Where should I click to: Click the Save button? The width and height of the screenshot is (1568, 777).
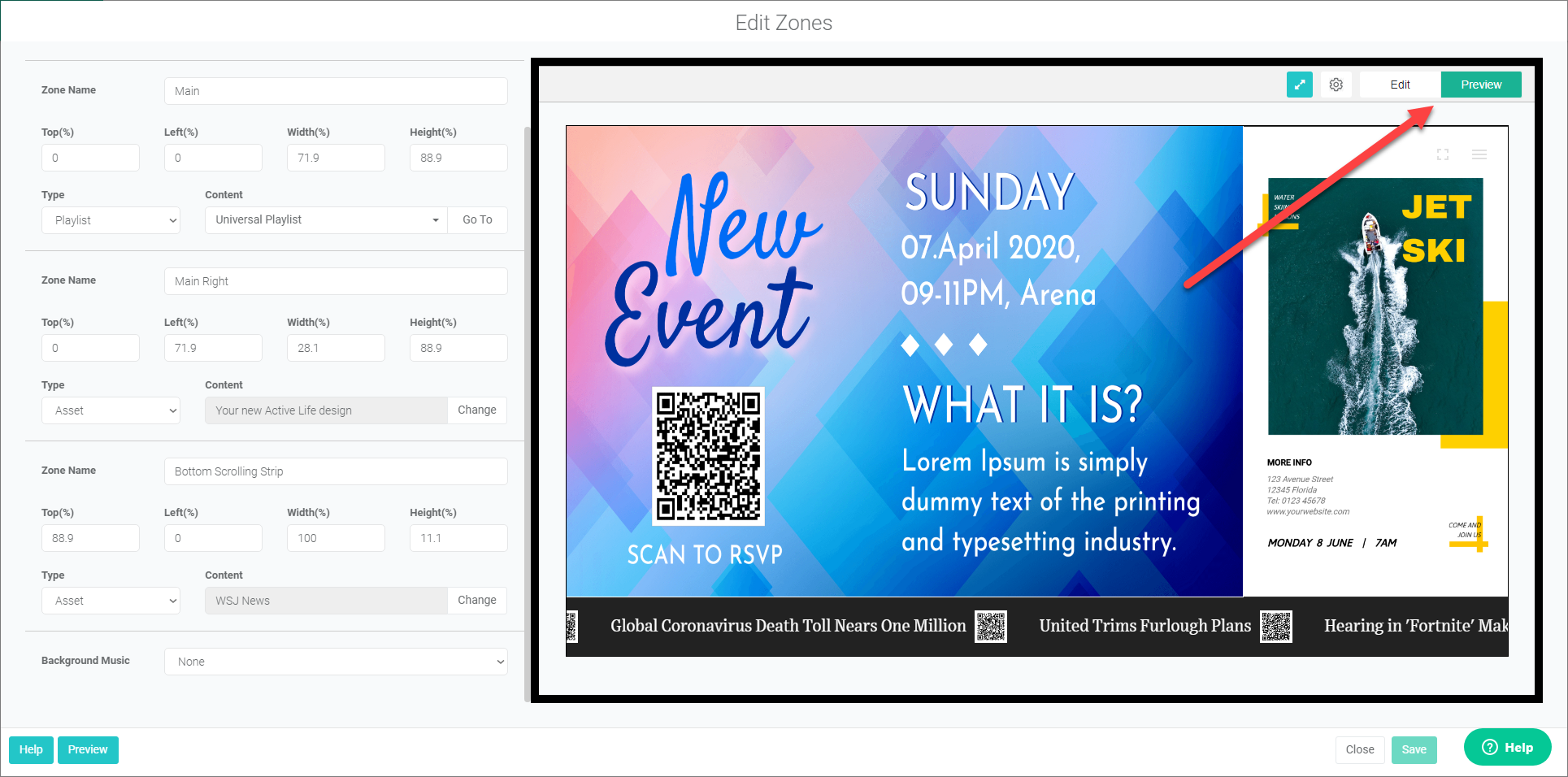(1414, 749)
